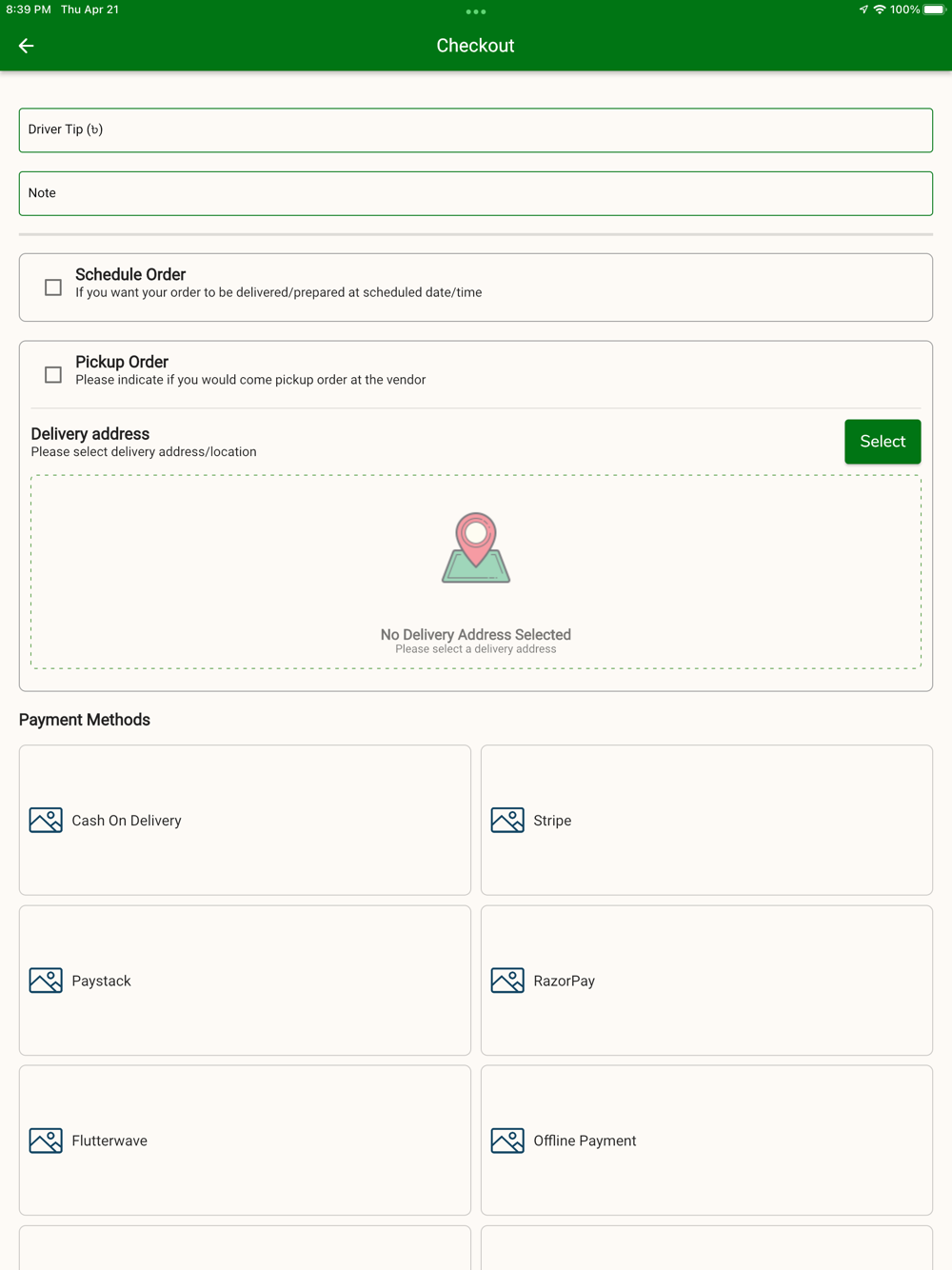Tap the 100% battery percentage text

point(905,10)
